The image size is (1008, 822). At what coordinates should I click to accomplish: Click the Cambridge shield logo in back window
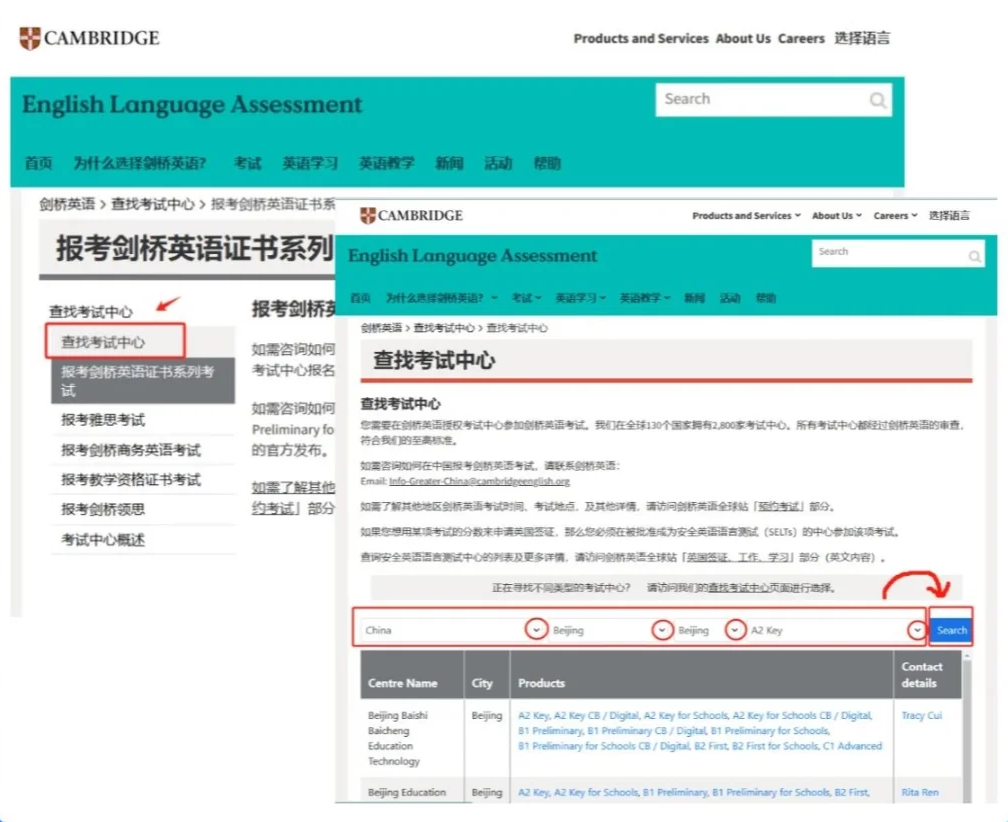click(x=30, y=39)
